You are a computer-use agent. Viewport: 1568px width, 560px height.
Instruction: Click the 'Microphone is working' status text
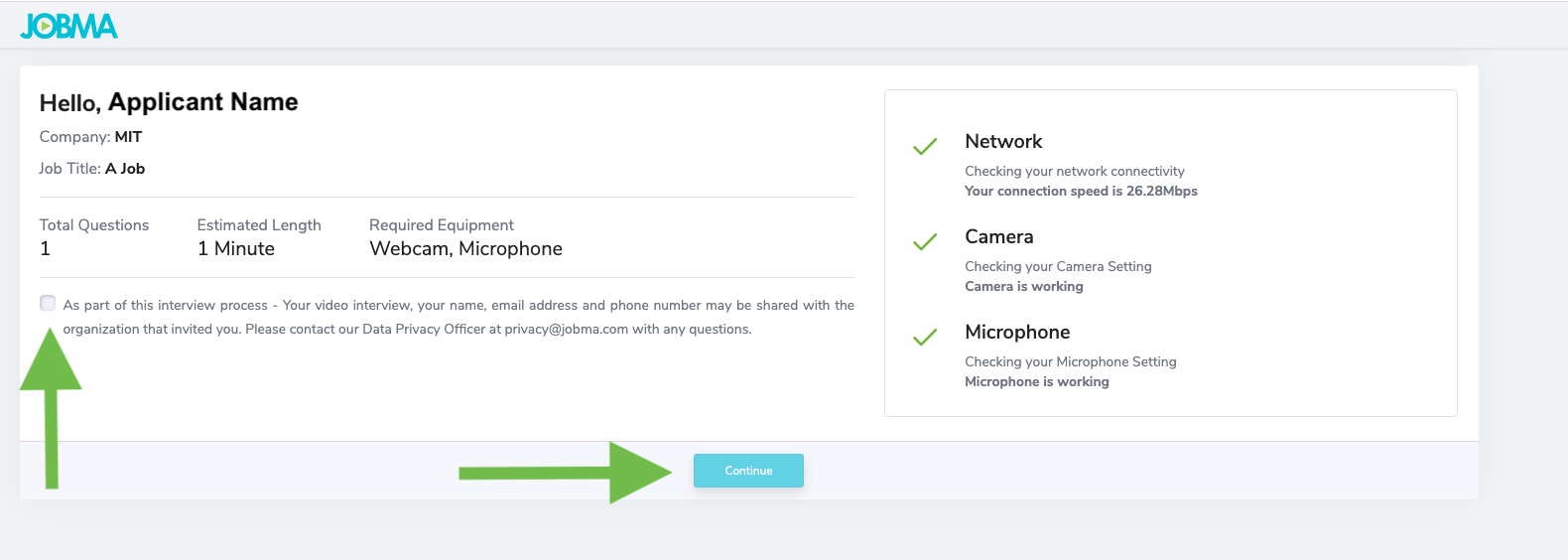(x=1036, y=381)
